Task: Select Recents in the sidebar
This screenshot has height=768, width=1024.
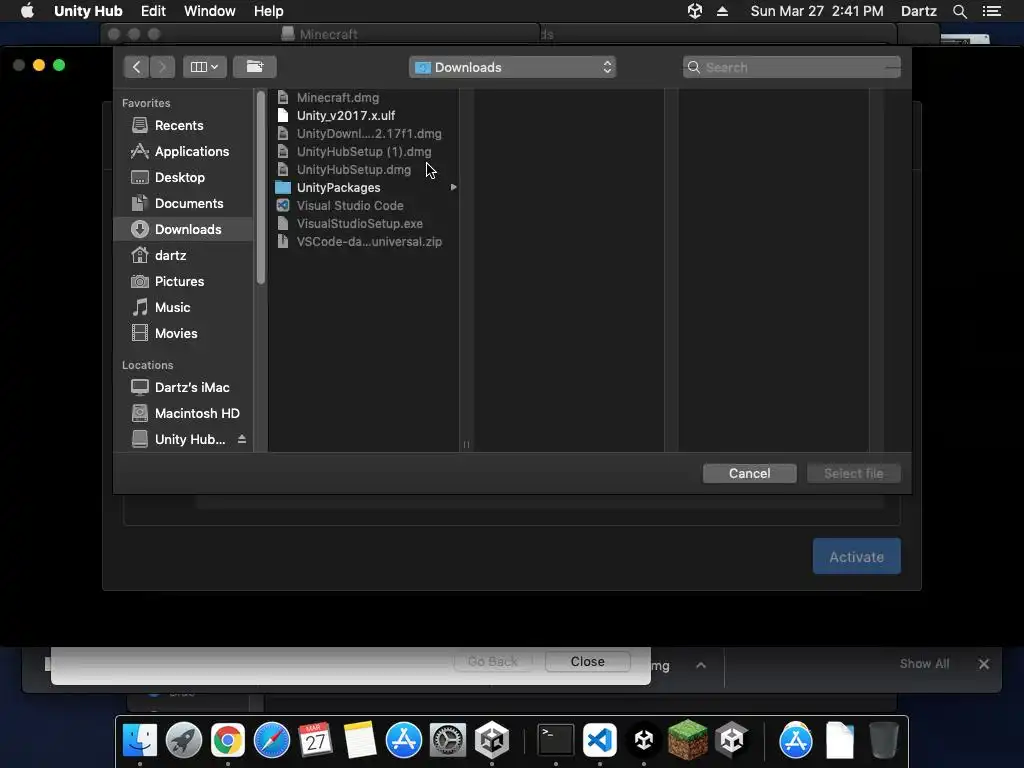Action: [183, 125]
